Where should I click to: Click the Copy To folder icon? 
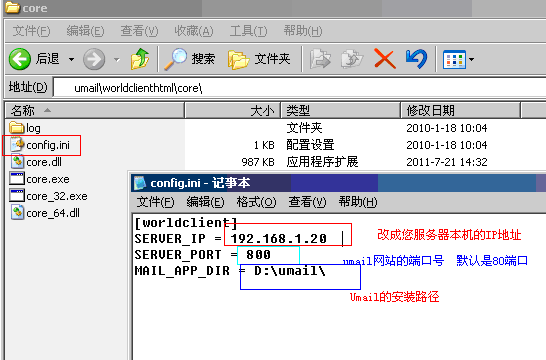(352, 59)
